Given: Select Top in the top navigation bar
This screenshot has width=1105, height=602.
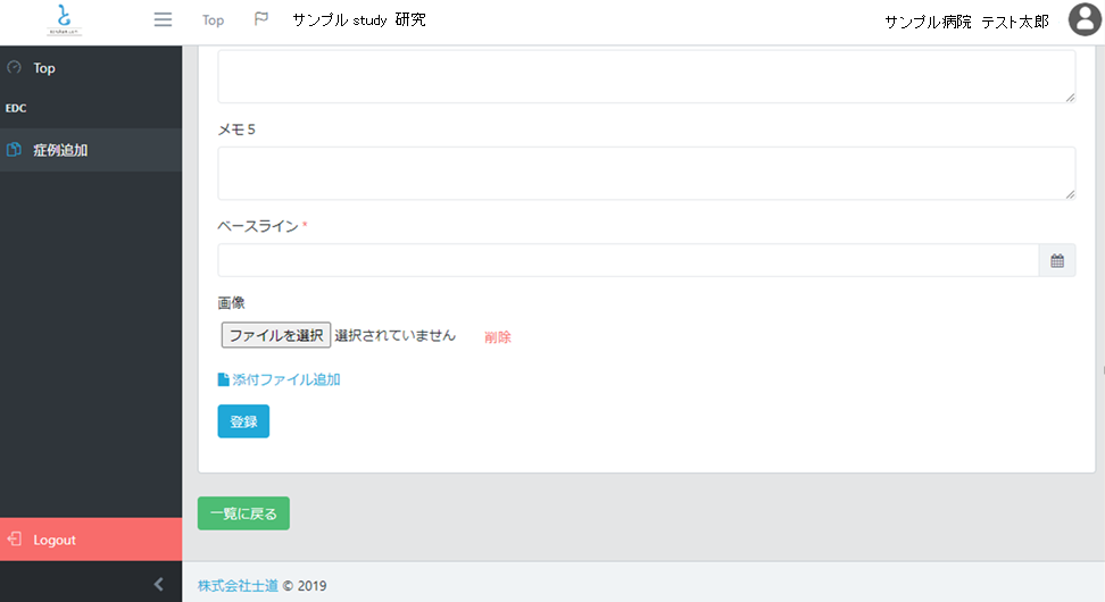Looking at the screenshot, I should point(212,20).
